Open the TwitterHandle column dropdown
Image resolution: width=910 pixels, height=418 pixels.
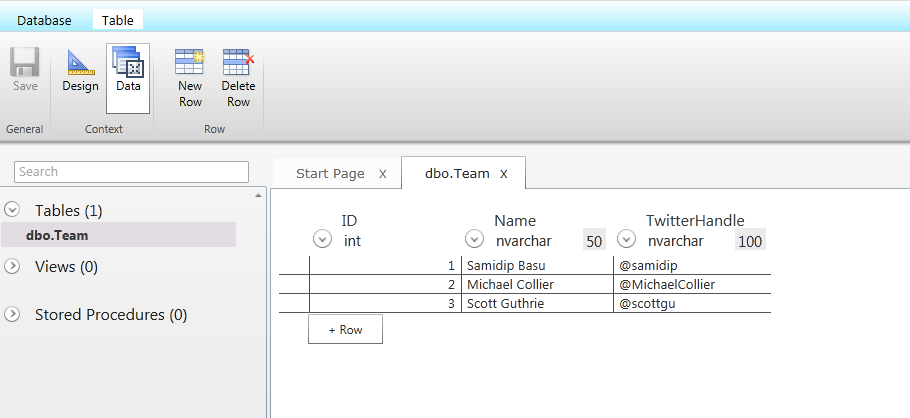(626, 239)
